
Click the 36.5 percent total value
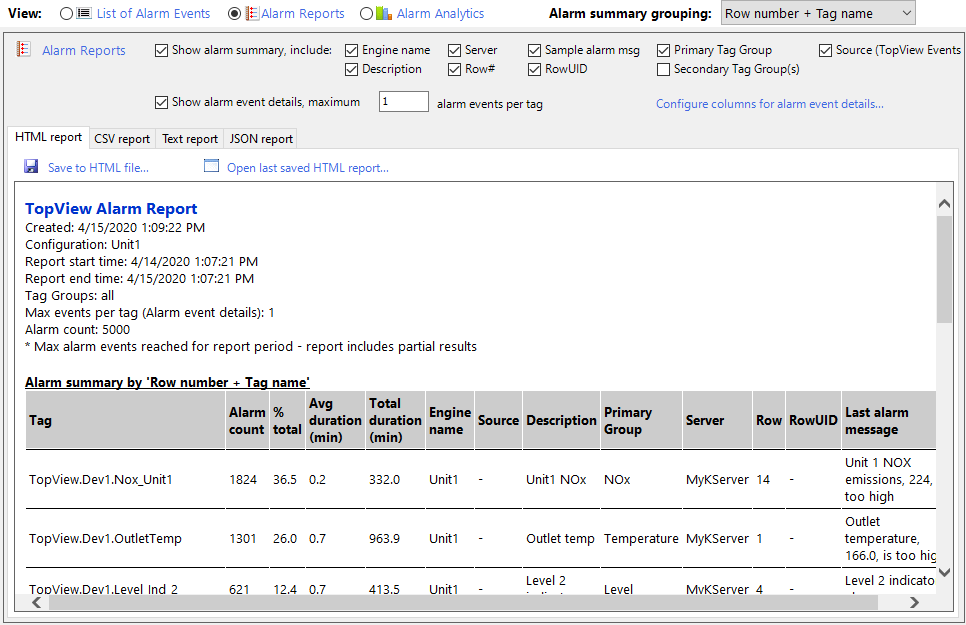(x=285, y=480)
